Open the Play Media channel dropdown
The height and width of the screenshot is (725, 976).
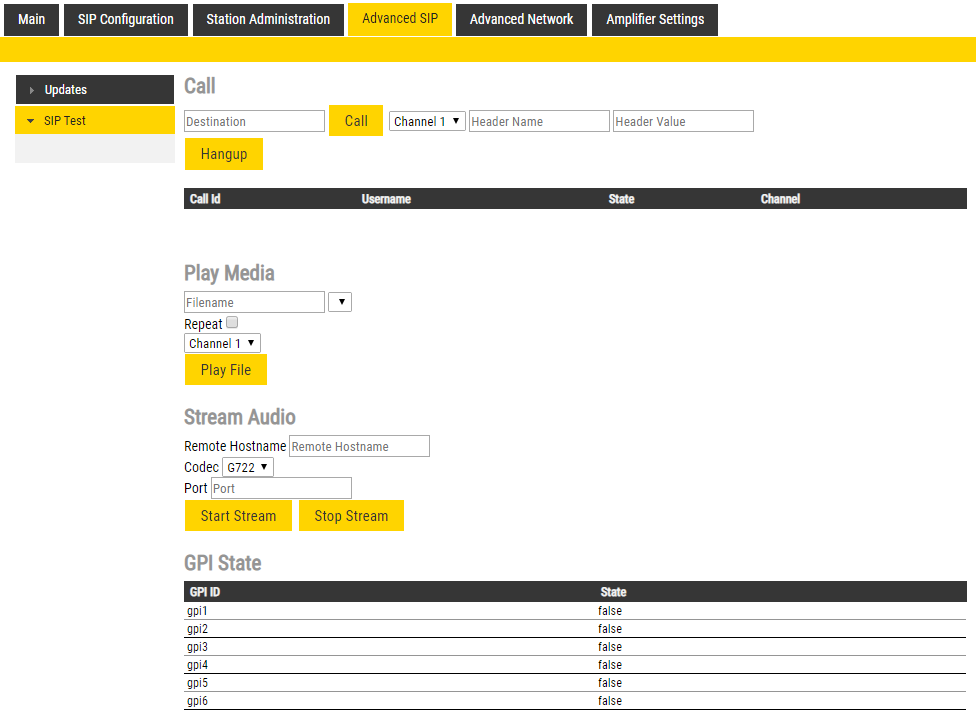(222, 343)
